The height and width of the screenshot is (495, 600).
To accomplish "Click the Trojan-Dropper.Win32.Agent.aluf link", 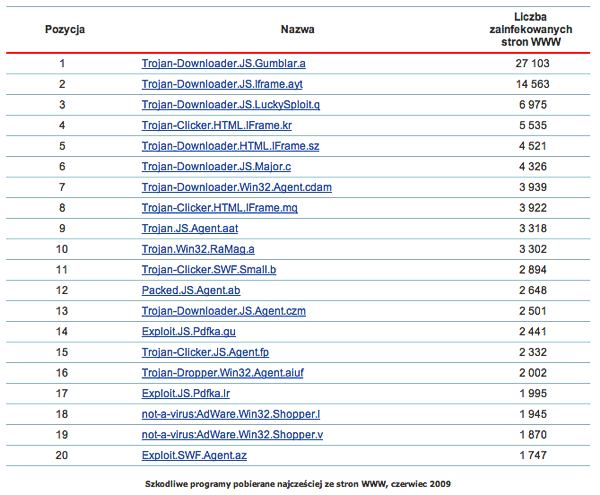I will (222, 373).
